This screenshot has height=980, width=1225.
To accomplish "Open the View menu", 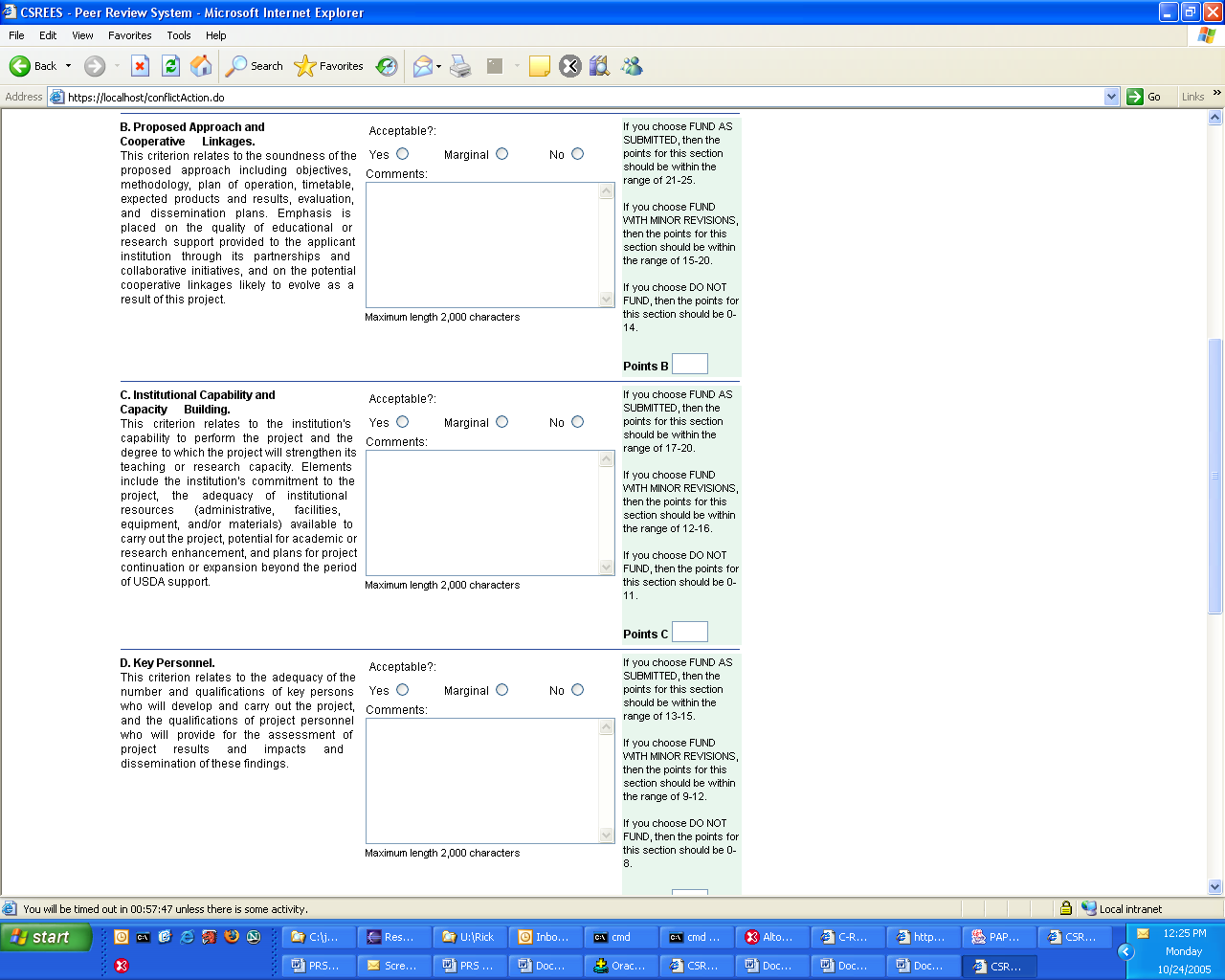I will pos(82,35).
